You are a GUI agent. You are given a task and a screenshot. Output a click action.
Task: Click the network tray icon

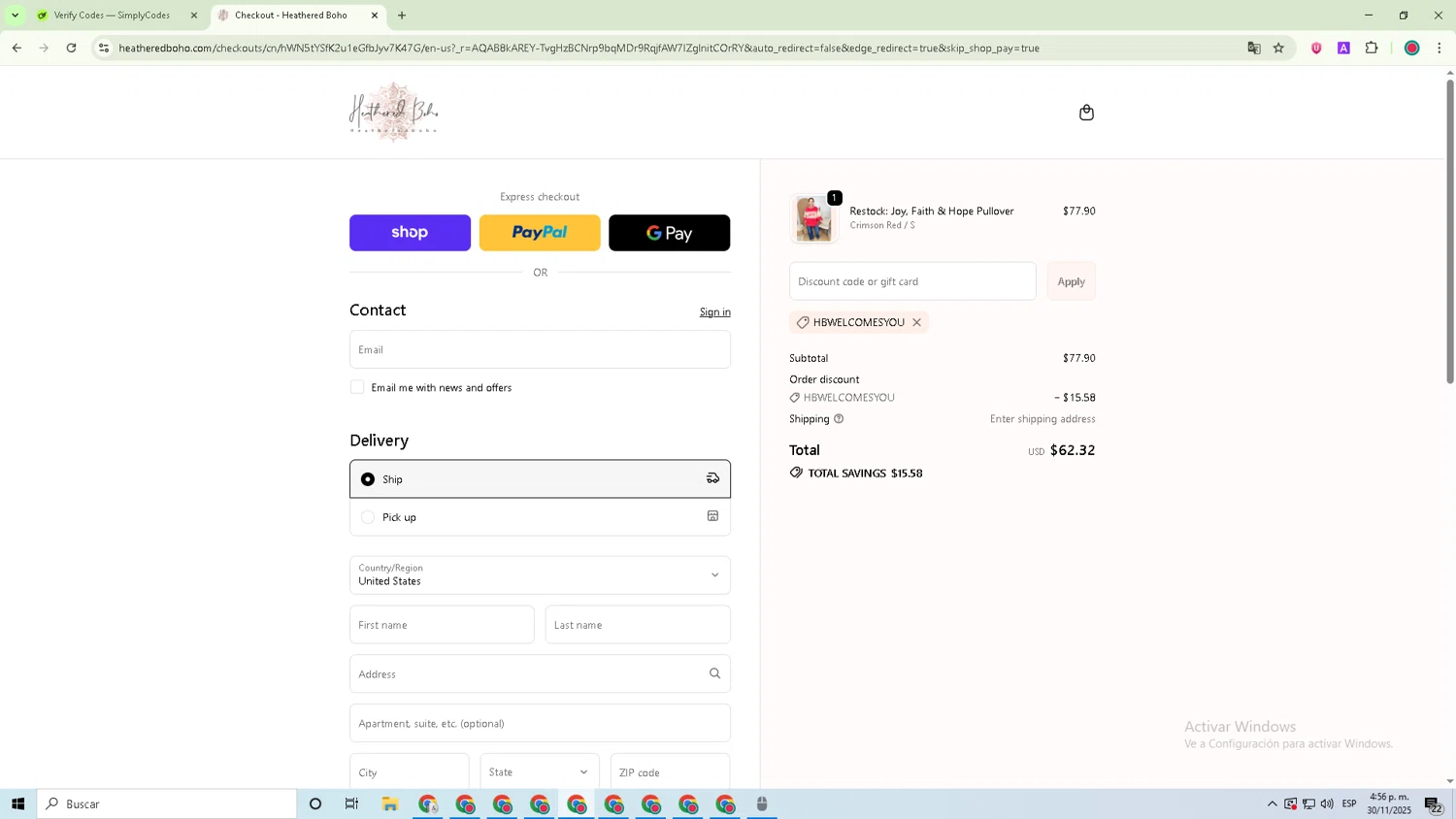click(1308, 803)
